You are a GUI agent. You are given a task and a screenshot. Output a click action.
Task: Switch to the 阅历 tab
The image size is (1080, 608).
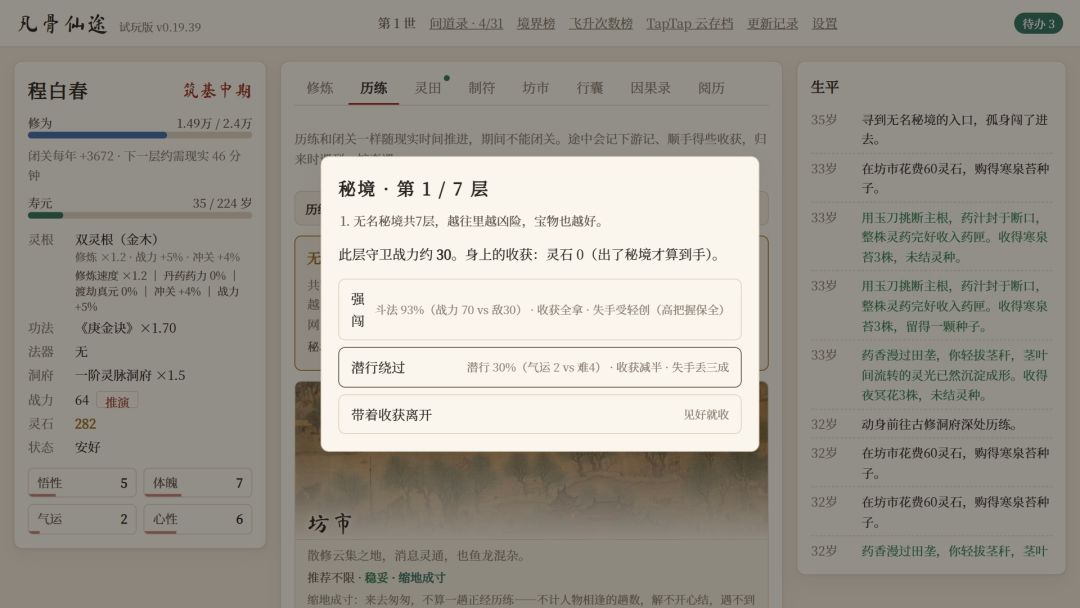click(x=711, y=88)
